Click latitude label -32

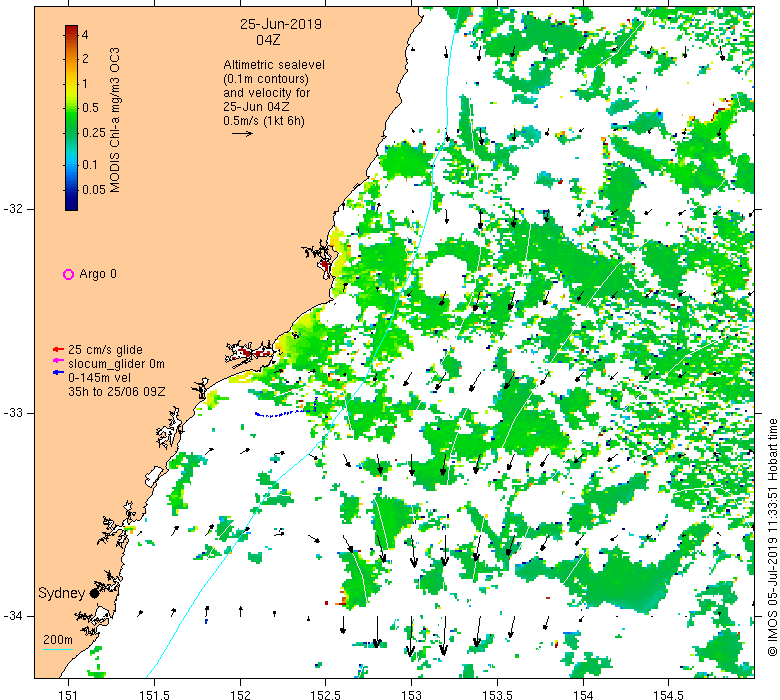point(13,209)
